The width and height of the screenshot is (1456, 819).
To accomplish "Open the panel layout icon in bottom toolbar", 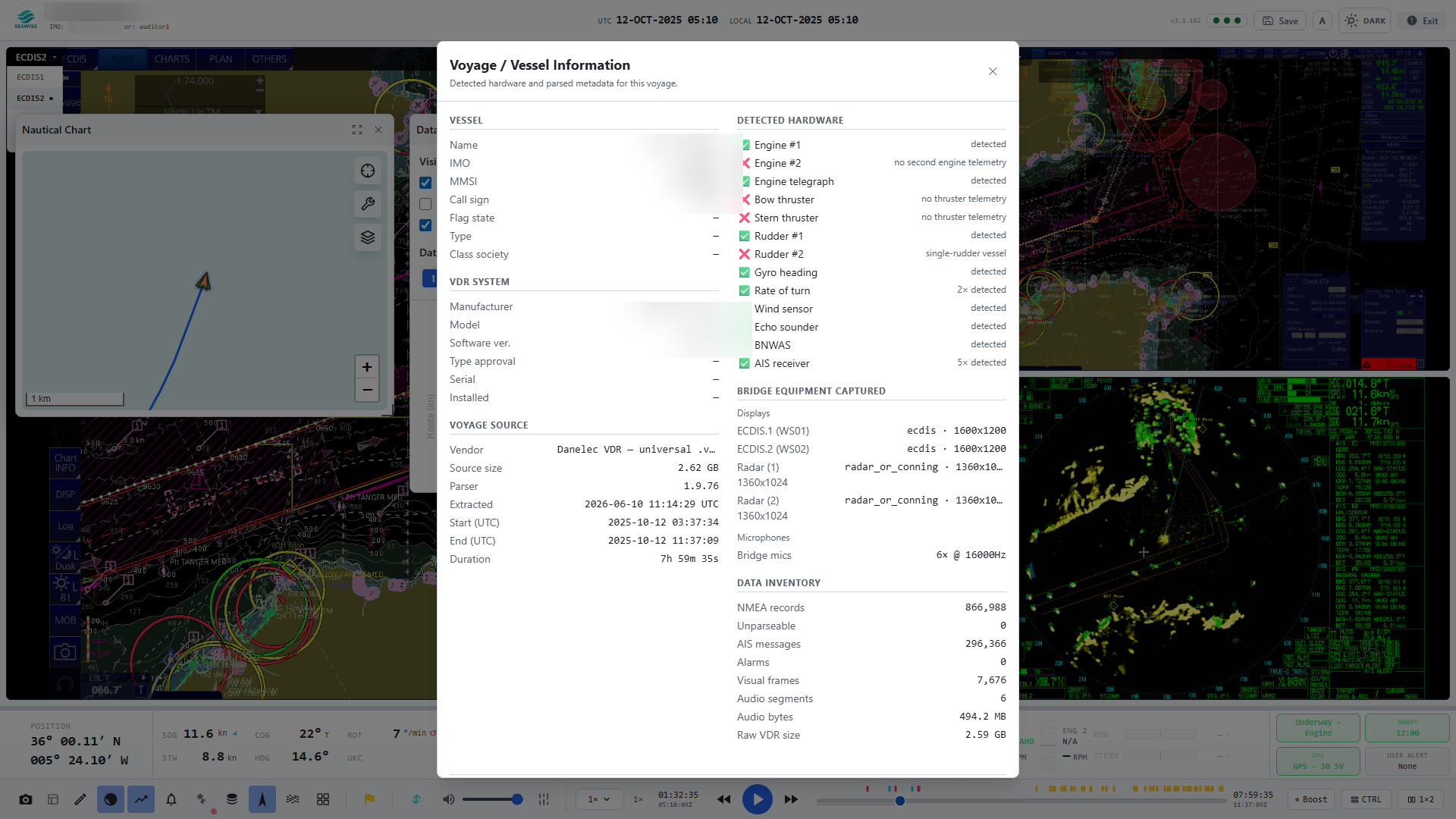I will click(53, 799).
